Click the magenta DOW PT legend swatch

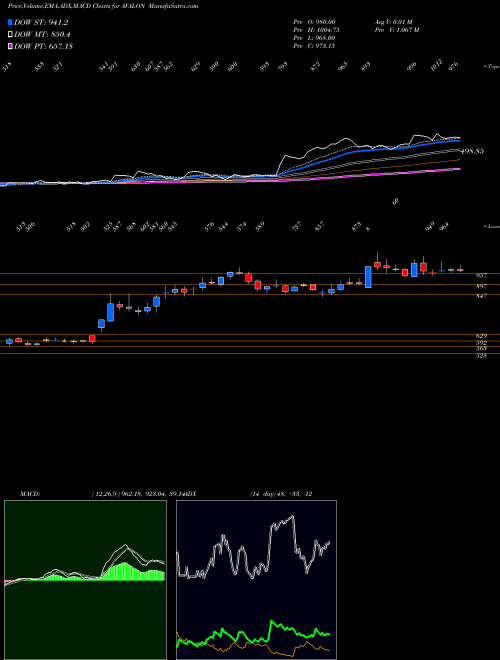coord(11,46)
